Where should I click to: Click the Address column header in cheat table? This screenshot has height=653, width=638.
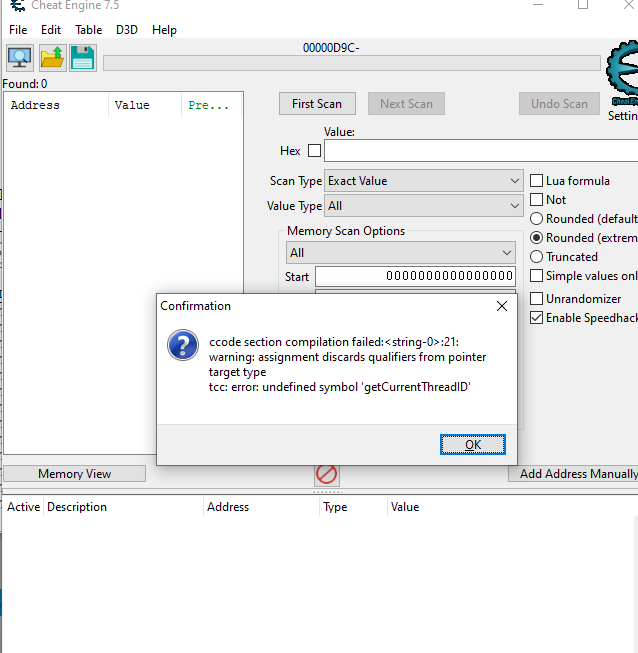262,507
